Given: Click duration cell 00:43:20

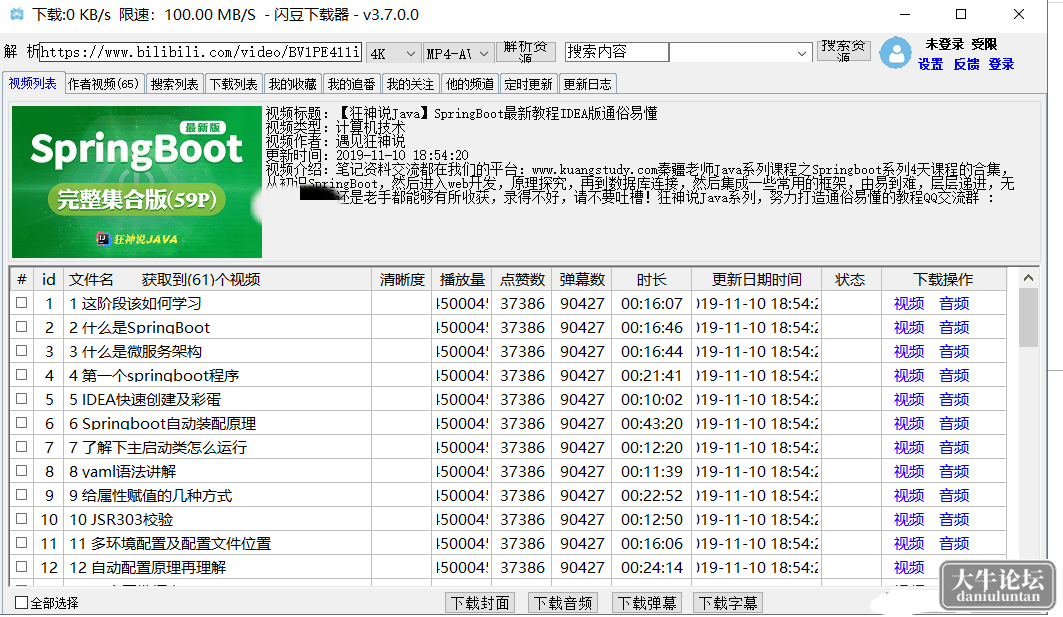Looking at the screenshot, I should (651, 424).
